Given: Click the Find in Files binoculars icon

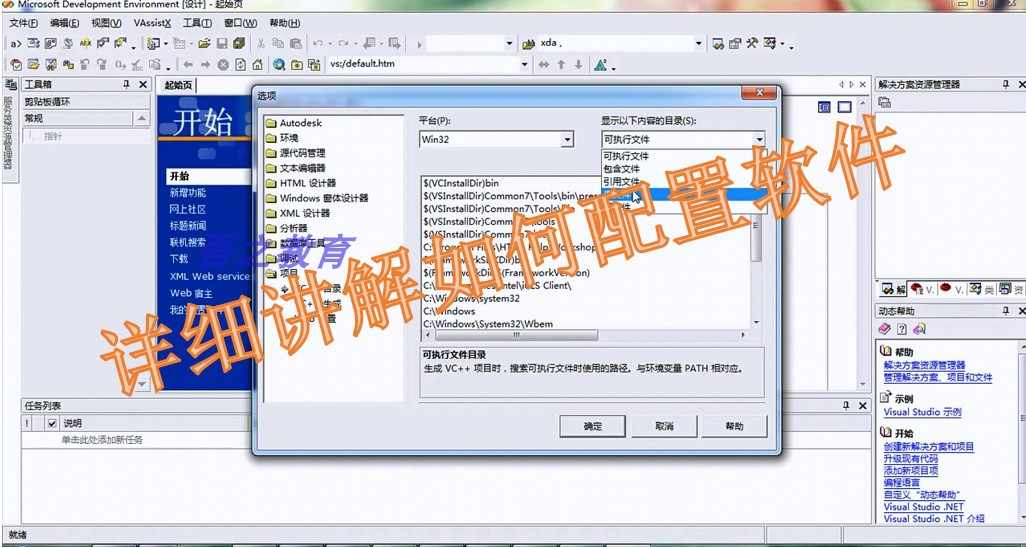Looking at the screenshot, I should (x=529, y=43).
